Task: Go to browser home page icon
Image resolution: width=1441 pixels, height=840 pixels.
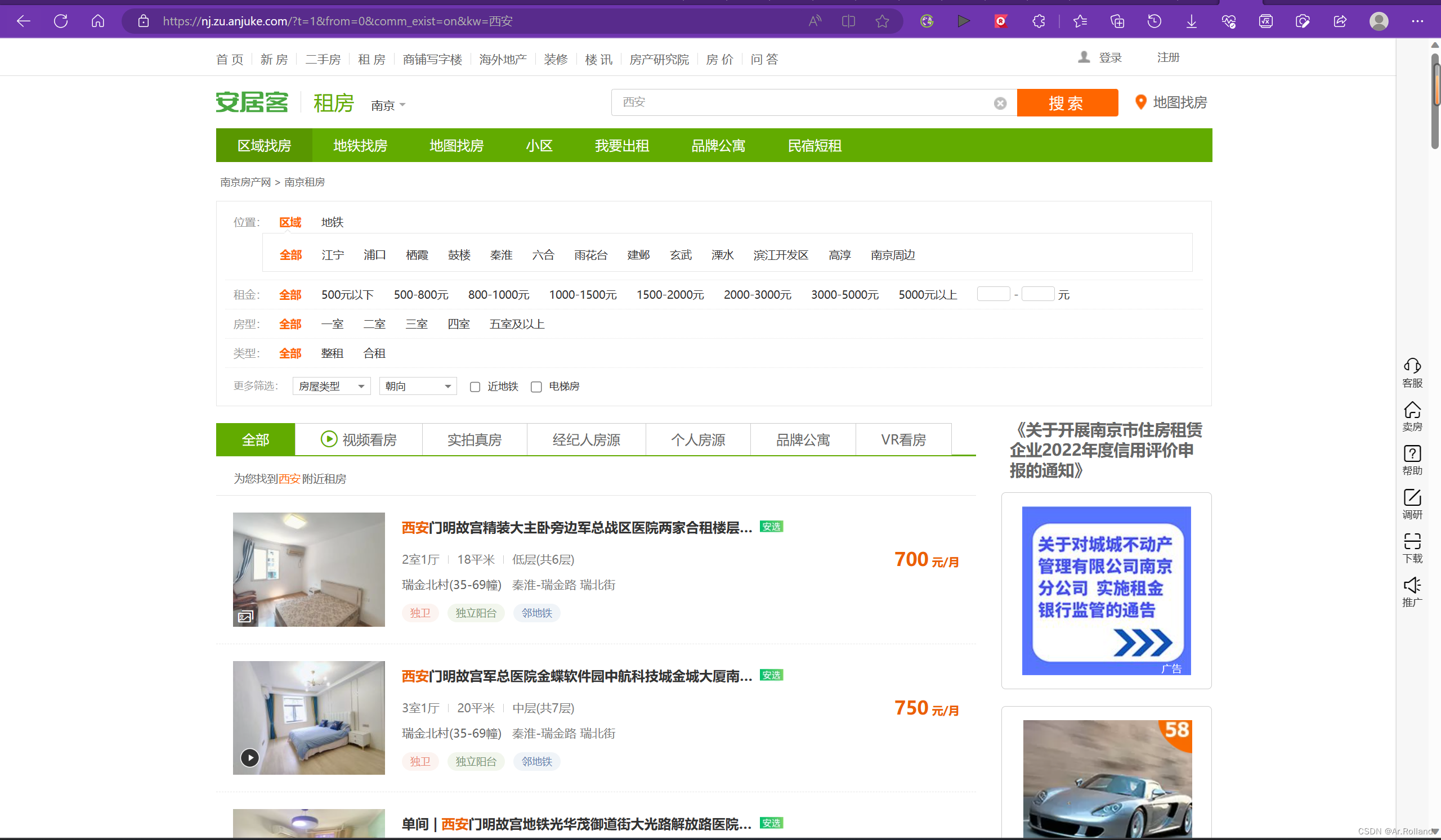Action: (98, 21)
